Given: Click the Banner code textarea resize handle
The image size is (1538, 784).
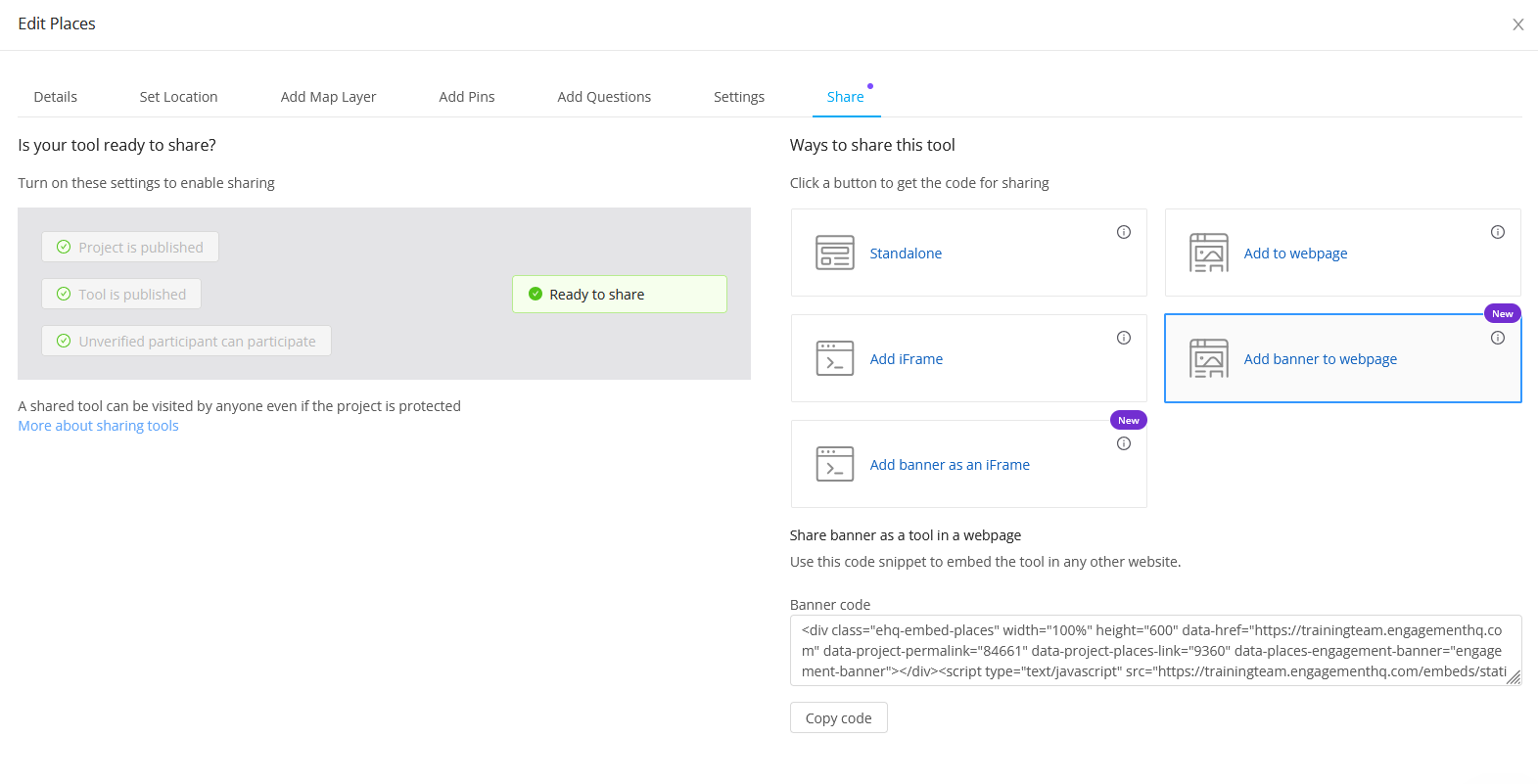Looking at the screenshot, I should pyautogui.click(x=1514, y=677).
